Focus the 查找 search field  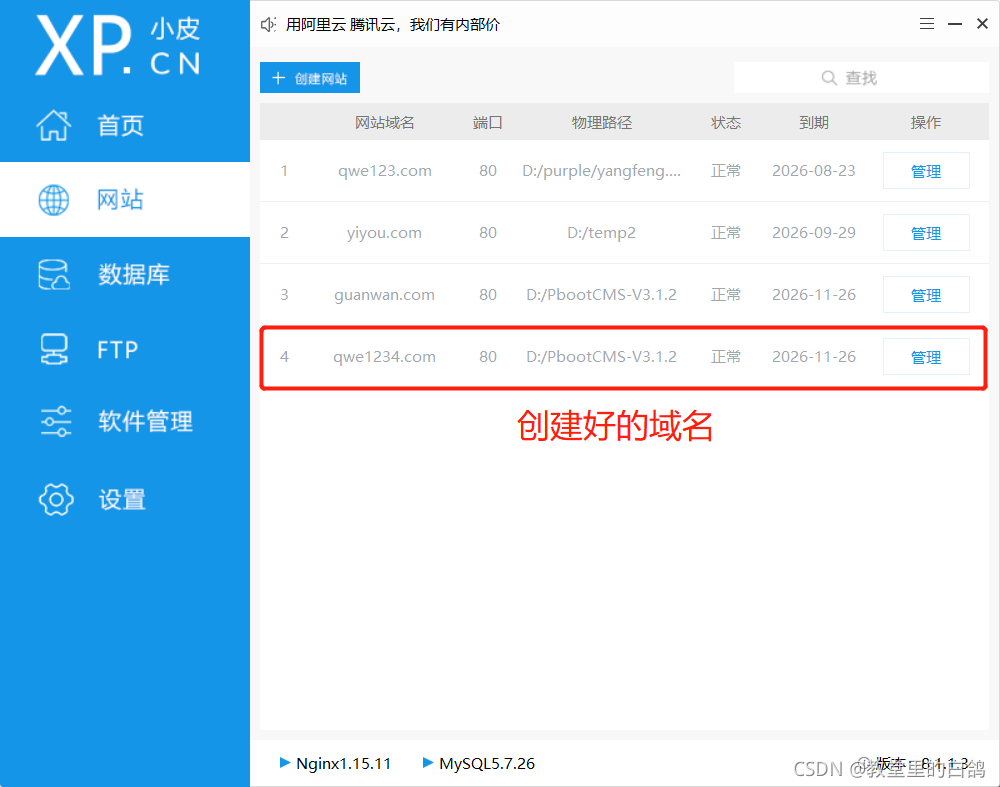tap(861, 78)
